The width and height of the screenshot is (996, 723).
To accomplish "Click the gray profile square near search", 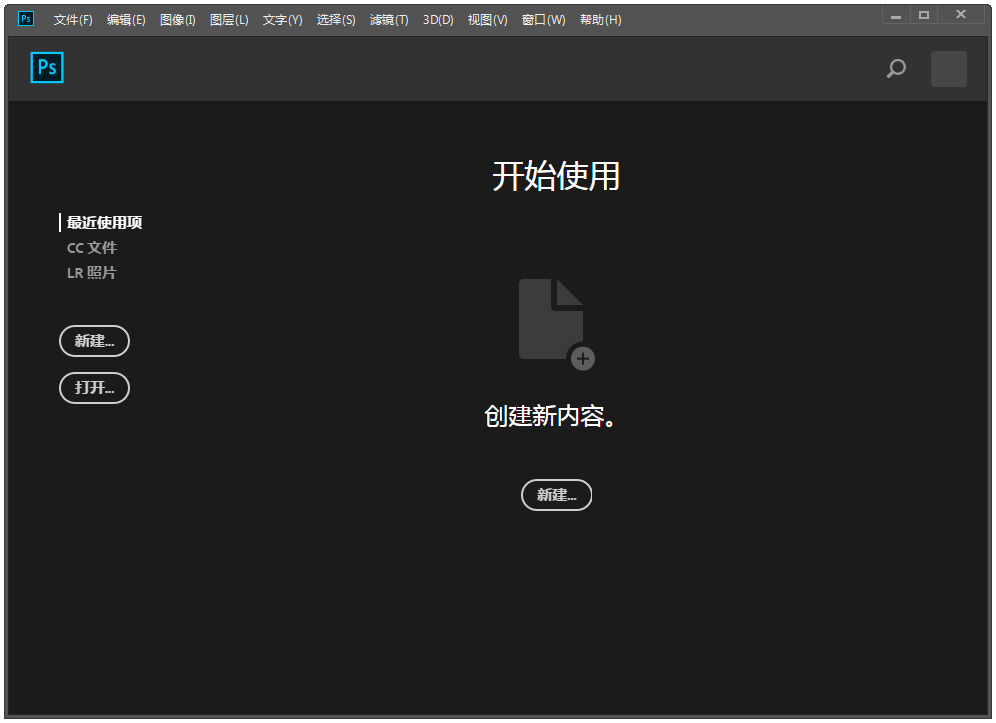I will click(949, 69).
